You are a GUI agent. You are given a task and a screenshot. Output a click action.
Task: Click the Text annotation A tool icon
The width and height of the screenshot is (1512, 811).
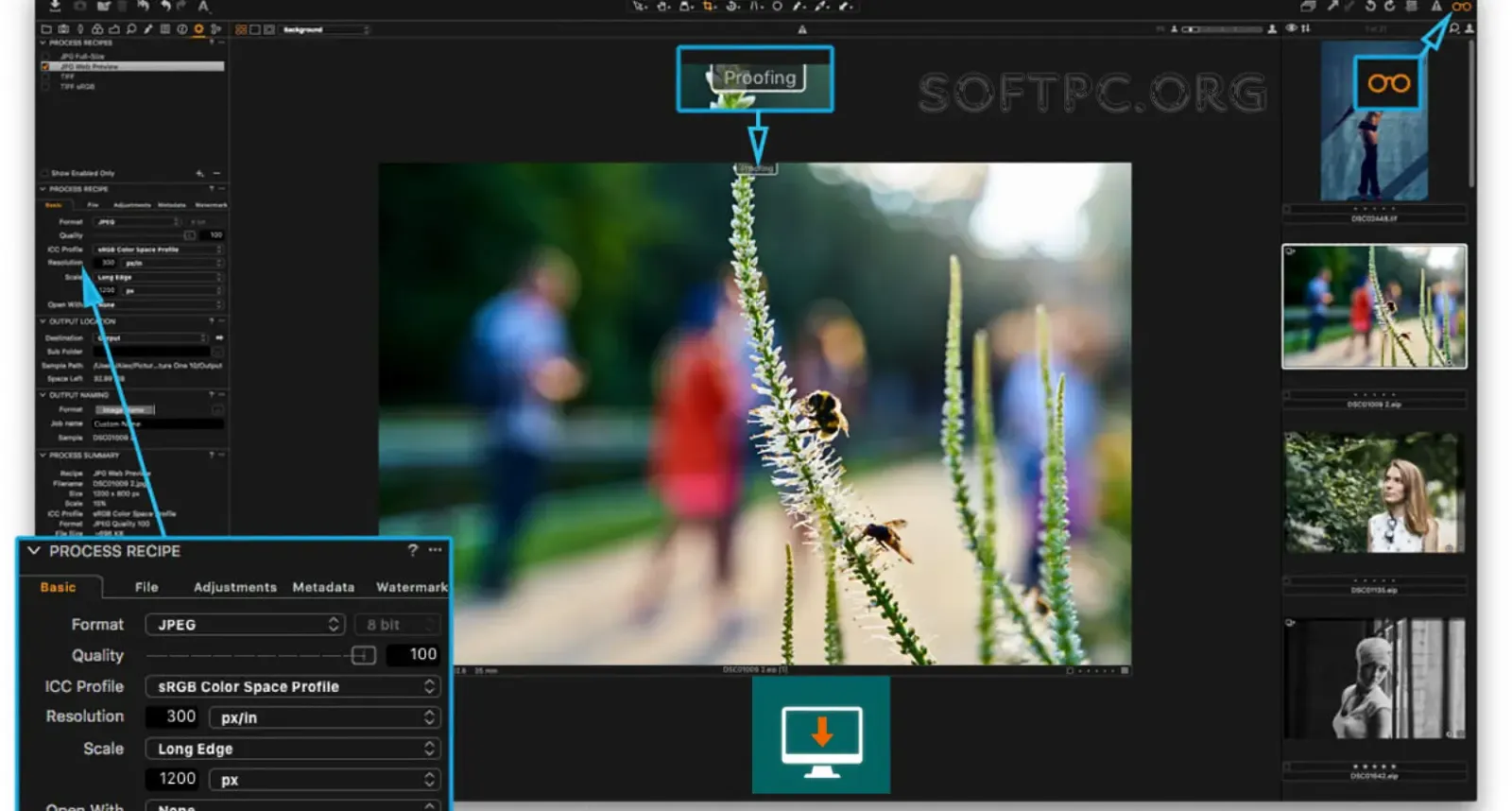click(203, 7)
